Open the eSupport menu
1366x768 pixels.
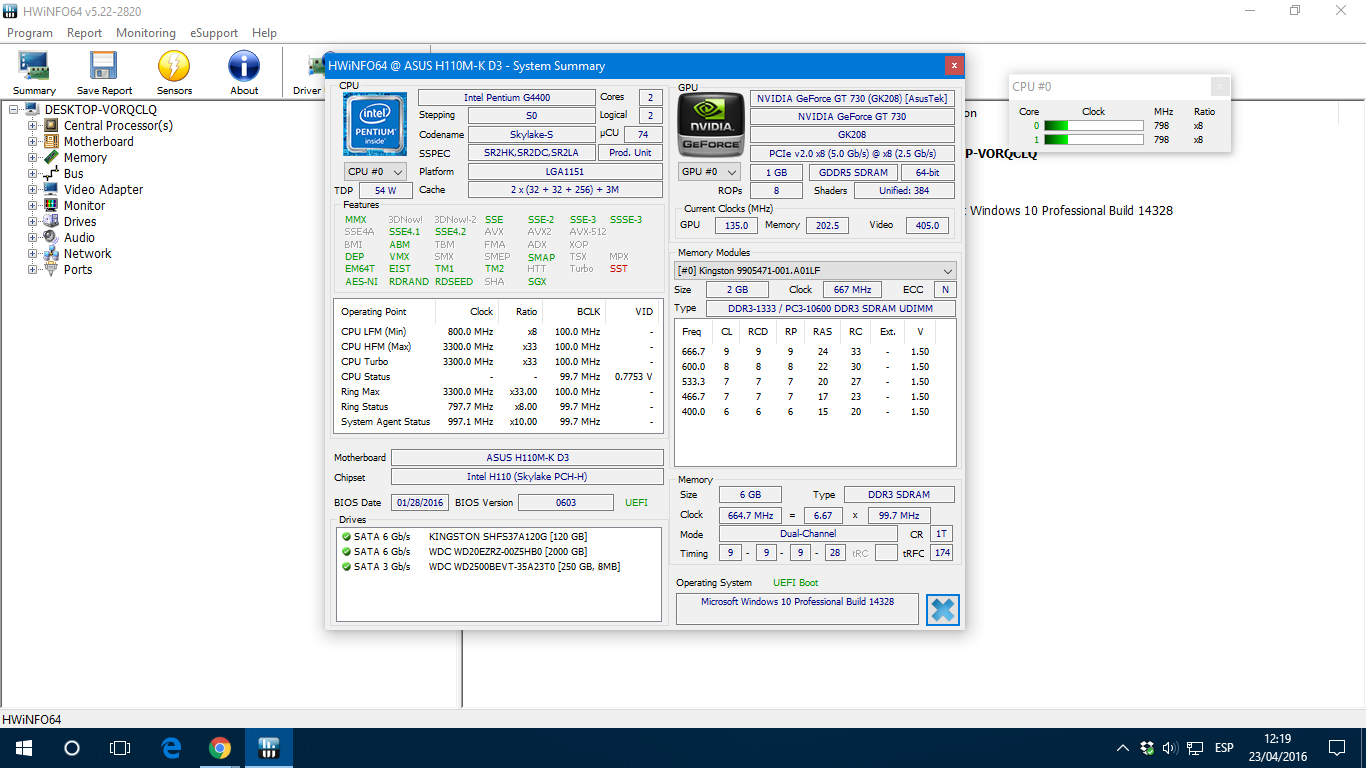(x=215, y=33)
